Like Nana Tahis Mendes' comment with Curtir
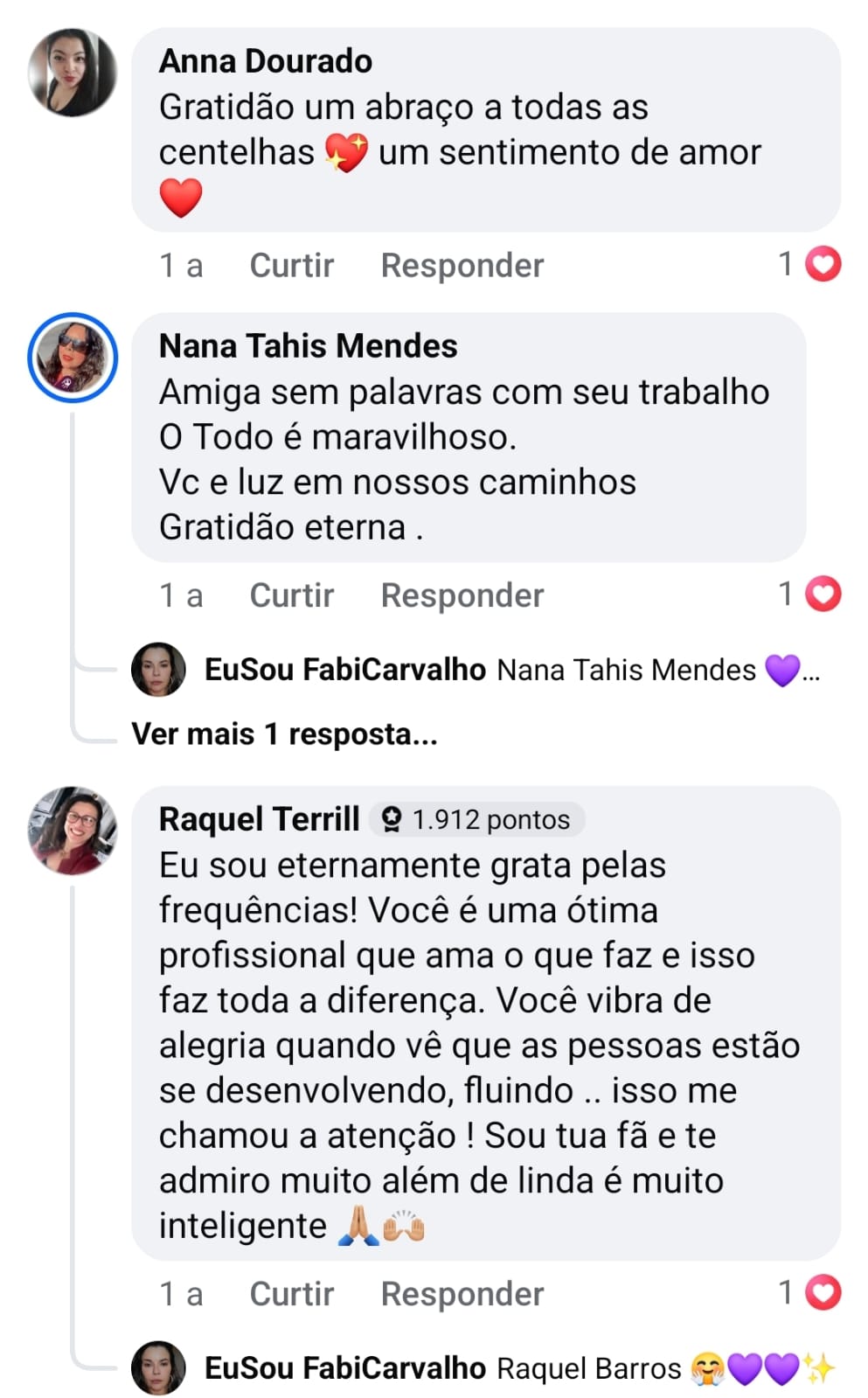Viewport: 868px width, 1398px height. 291,595
